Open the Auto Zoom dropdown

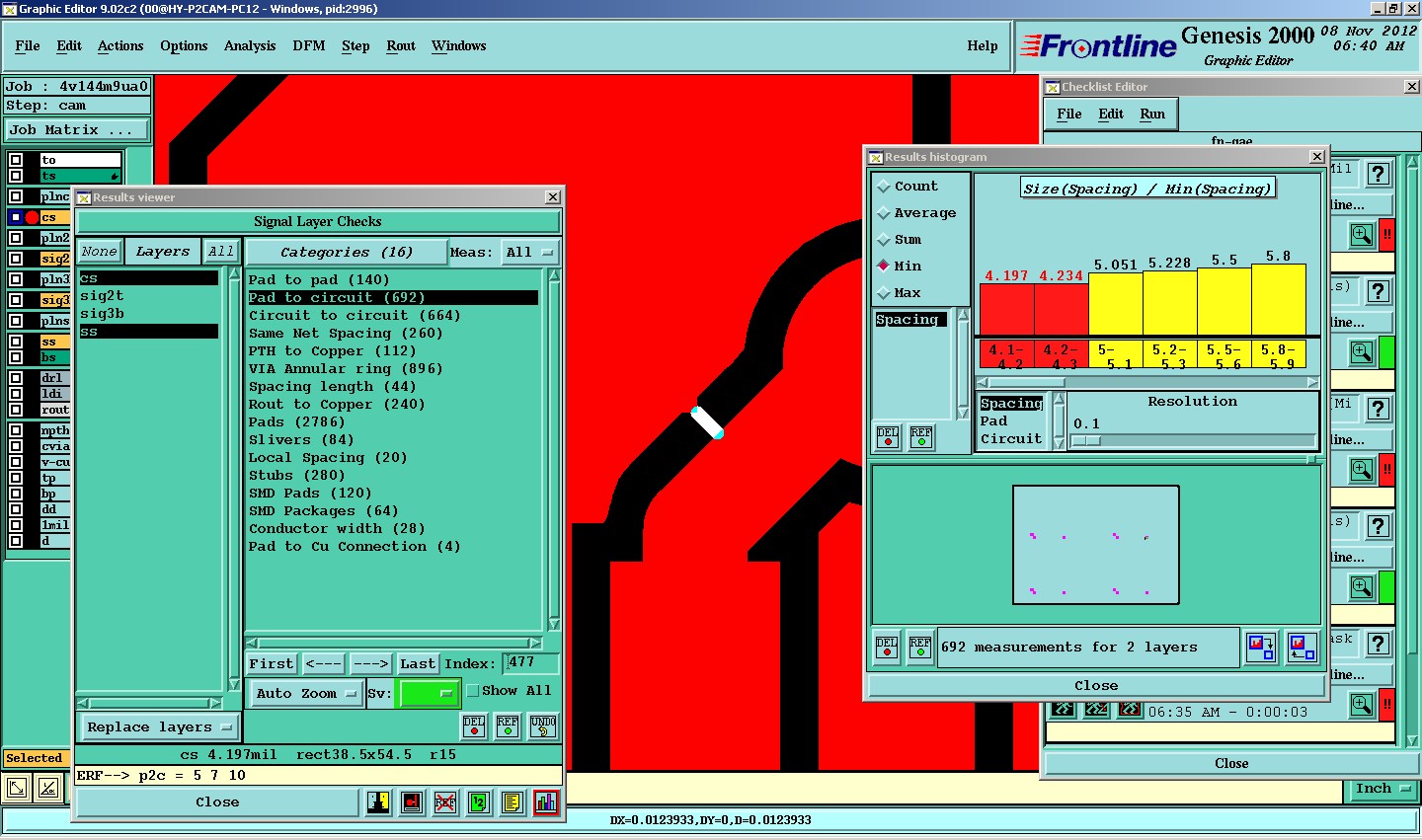pyautogui.click(x=305, y=694)
